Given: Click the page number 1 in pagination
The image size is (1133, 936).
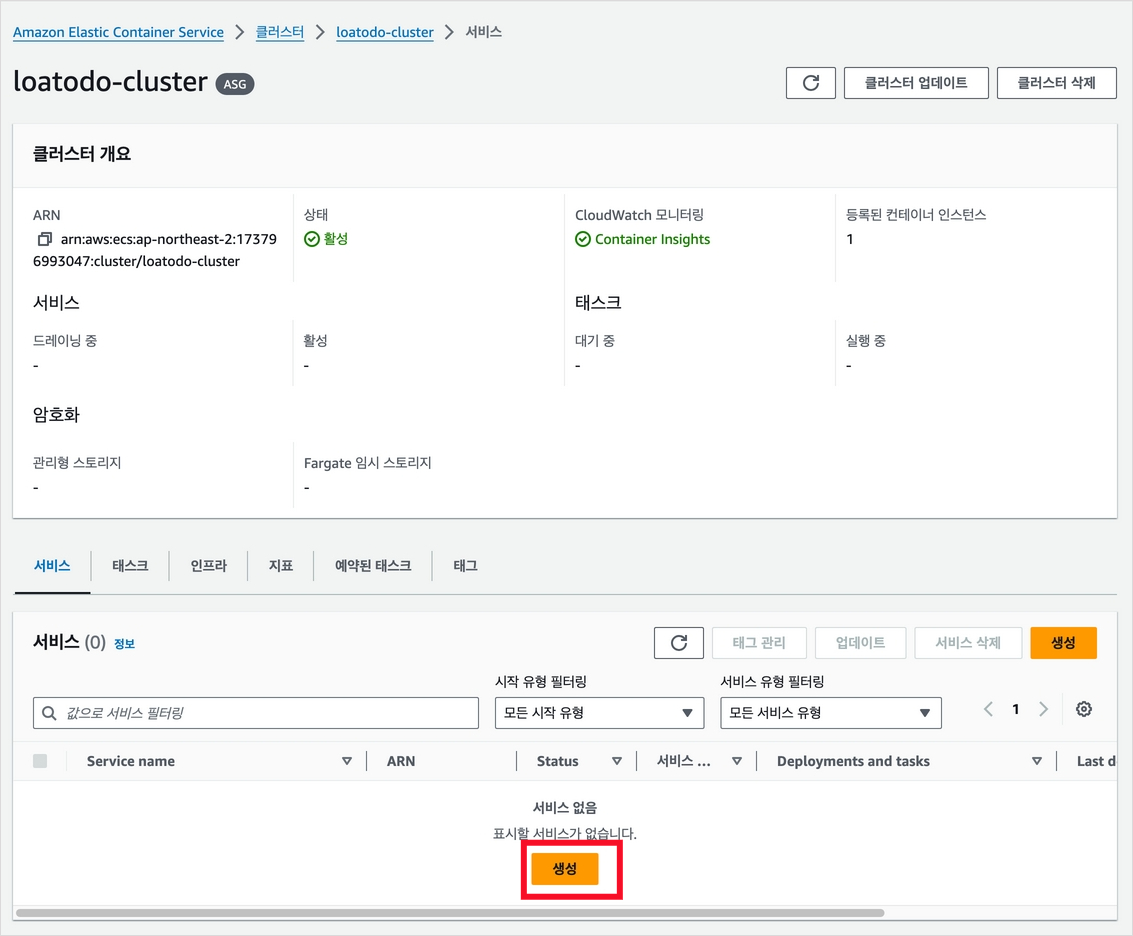Looking at the screenshot, I should [1015, 709].
